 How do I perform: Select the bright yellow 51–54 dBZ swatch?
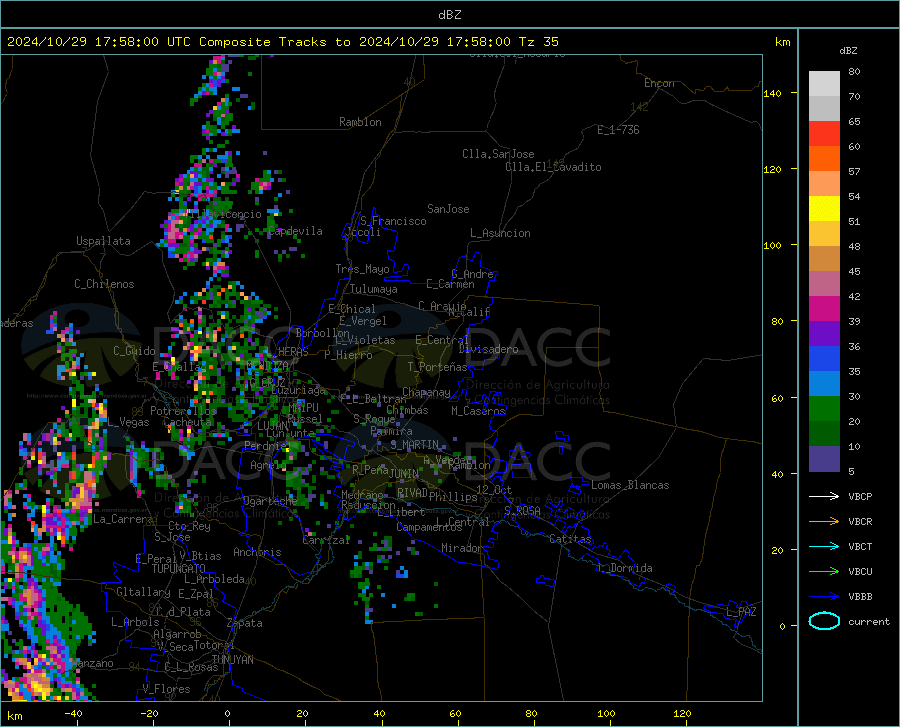824,209
